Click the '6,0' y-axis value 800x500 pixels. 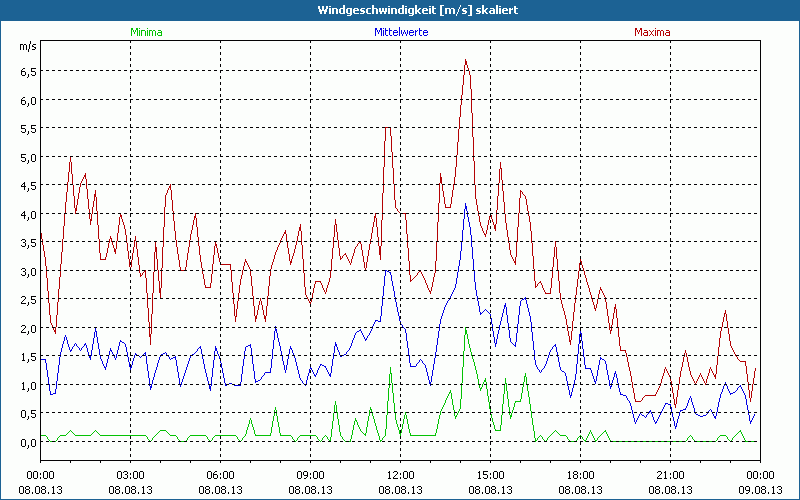[x=29, y=101]
